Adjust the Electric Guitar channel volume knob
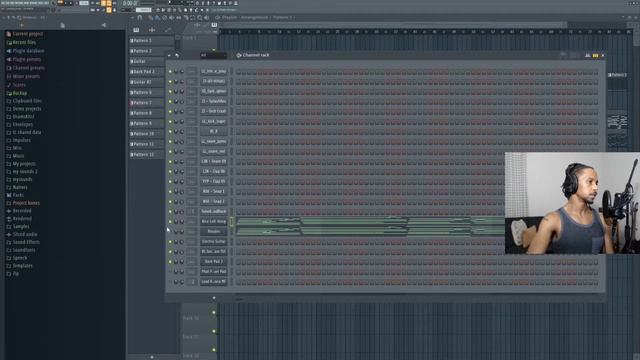Image resolution: width=640 pixels, height=360 pixels. (x=182, y=242)
